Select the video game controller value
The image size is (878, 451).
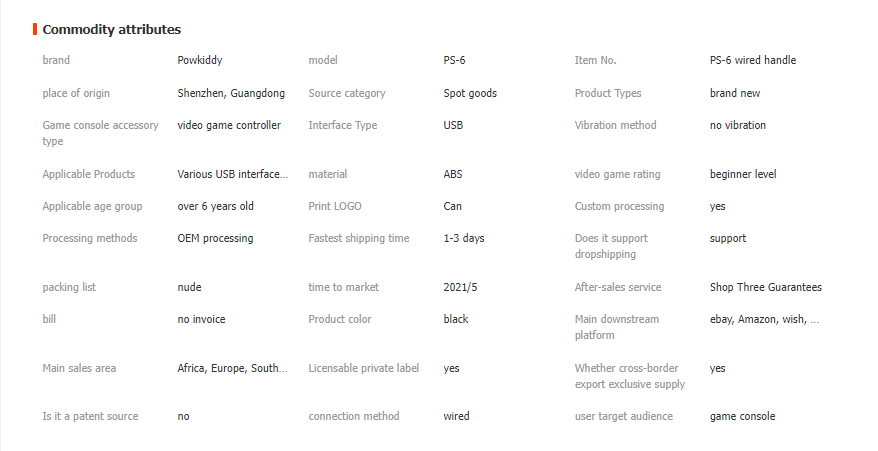[229, 125]
